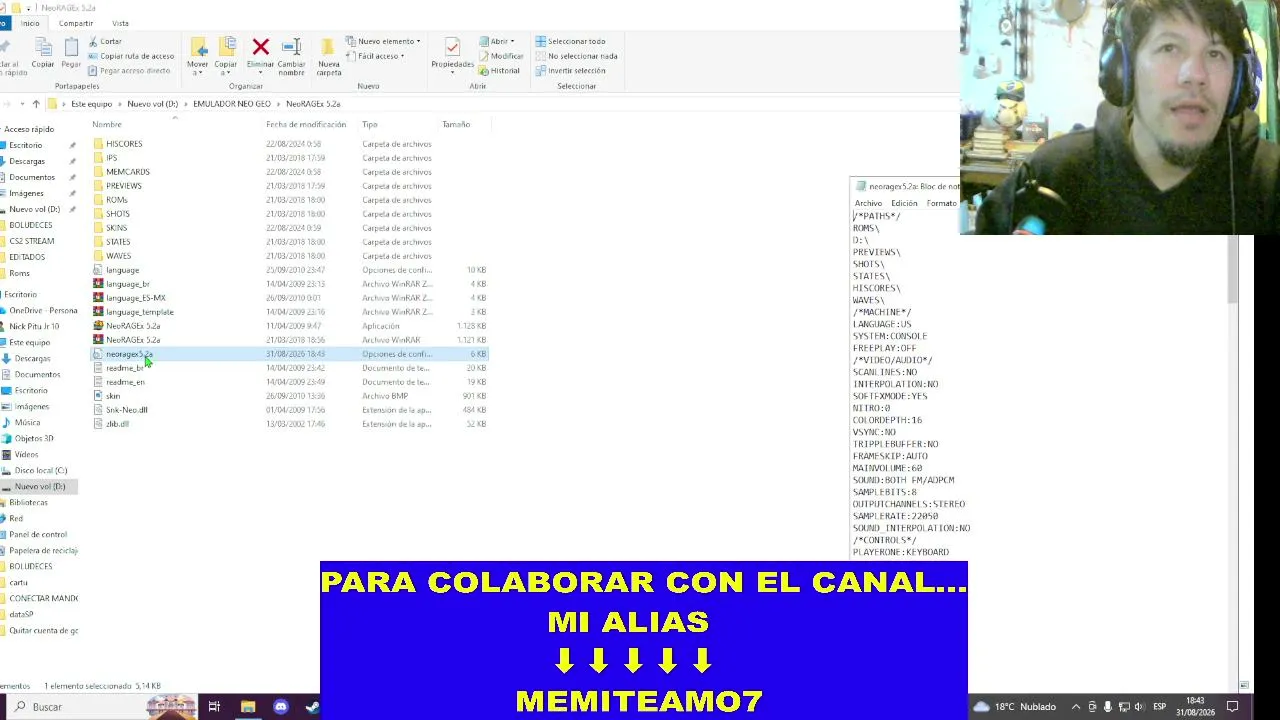Click Historial in the ribbon
This screenshot has width=1280, height=720.
[x=500, y=71]
